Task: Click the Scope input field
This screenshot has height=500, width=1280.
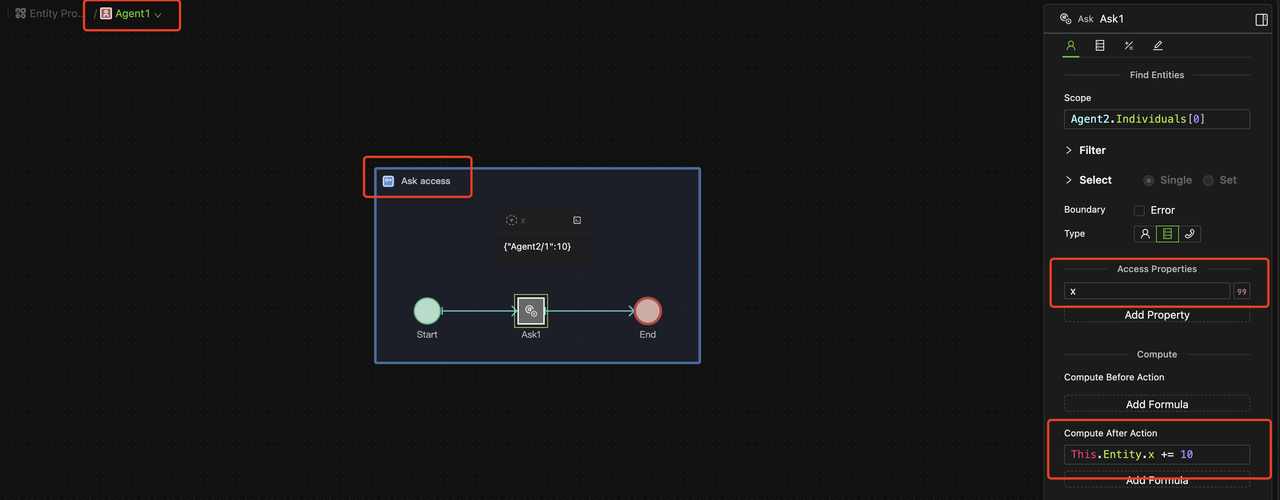Action: point(1156,119)
